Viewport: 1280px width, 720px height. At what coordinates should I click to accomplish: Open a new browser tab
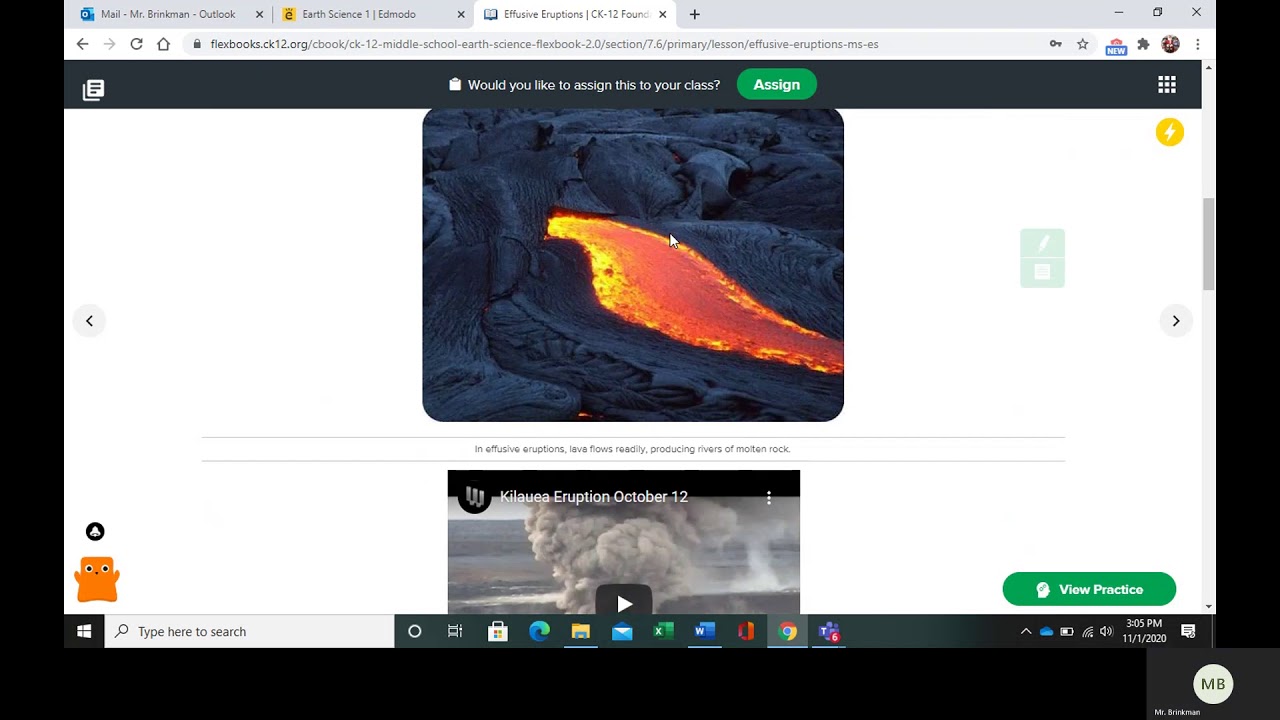pyautogui.click(x=694, y=14)
